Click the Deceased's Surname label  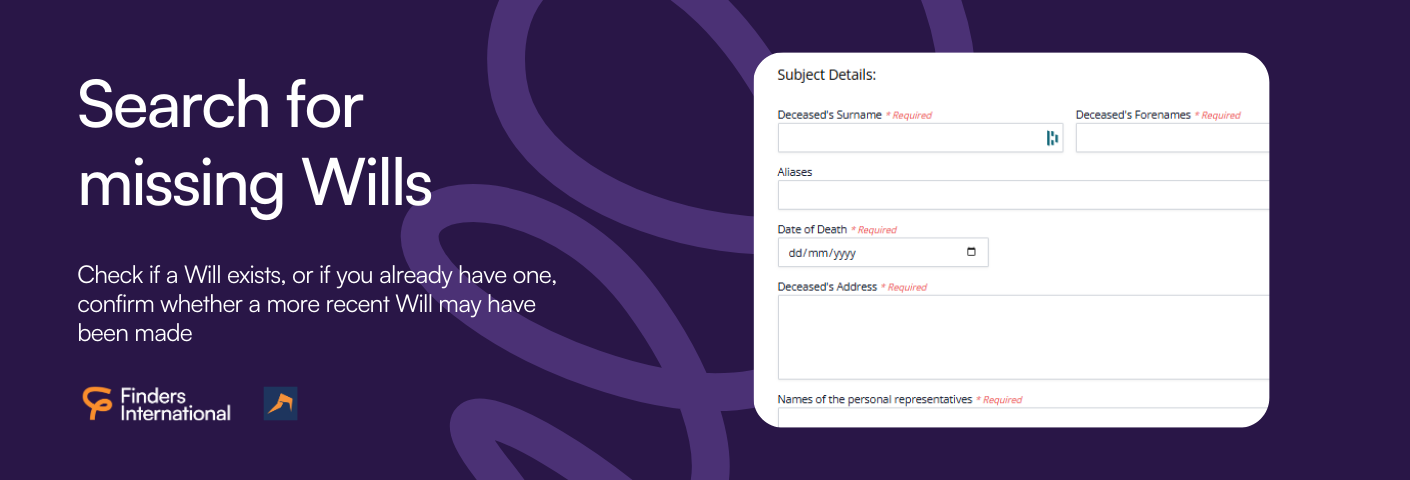click(x=830, y=115)
